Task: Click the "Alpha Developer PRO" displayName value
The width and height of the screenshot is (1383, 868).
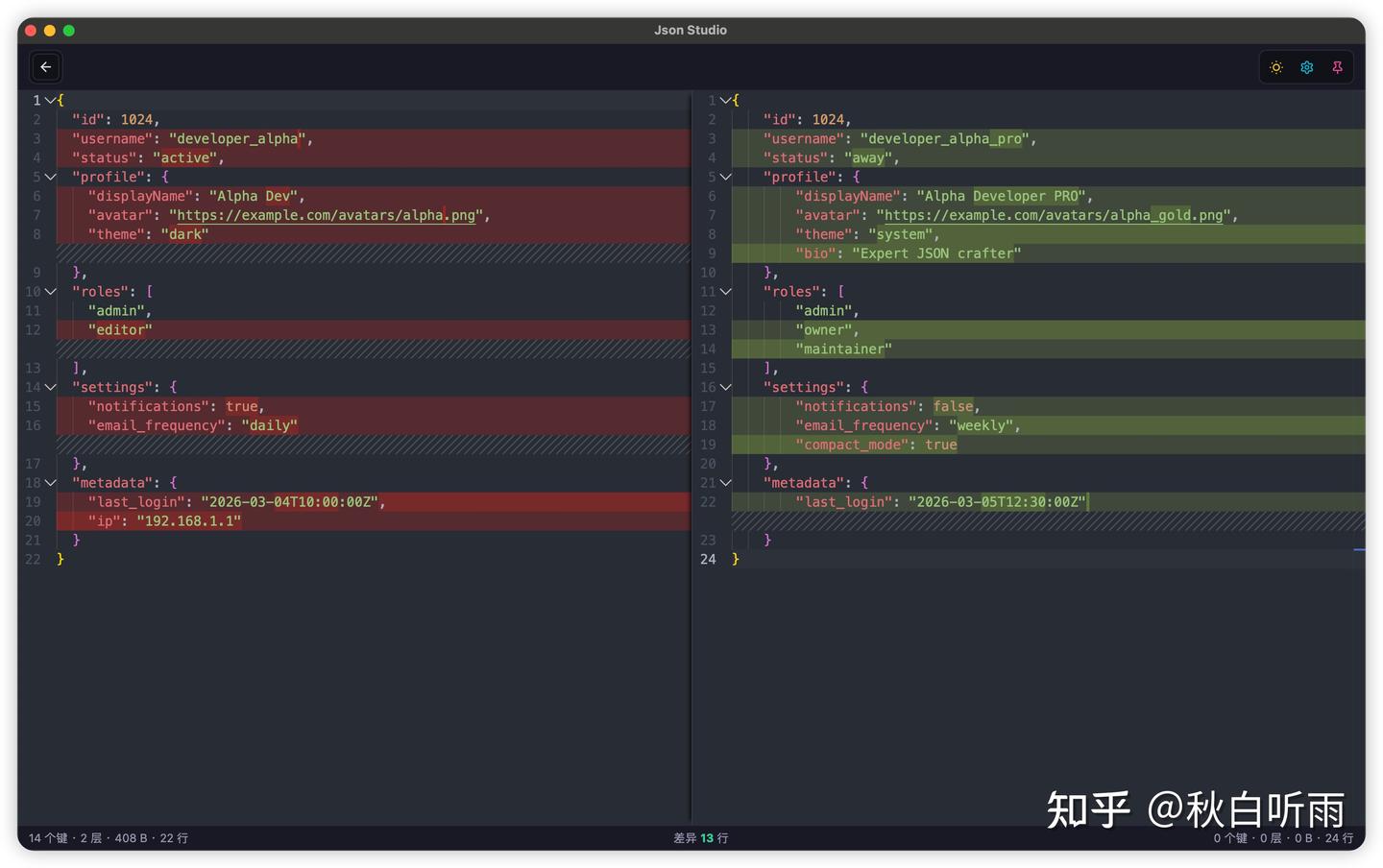Action: 1001,196
